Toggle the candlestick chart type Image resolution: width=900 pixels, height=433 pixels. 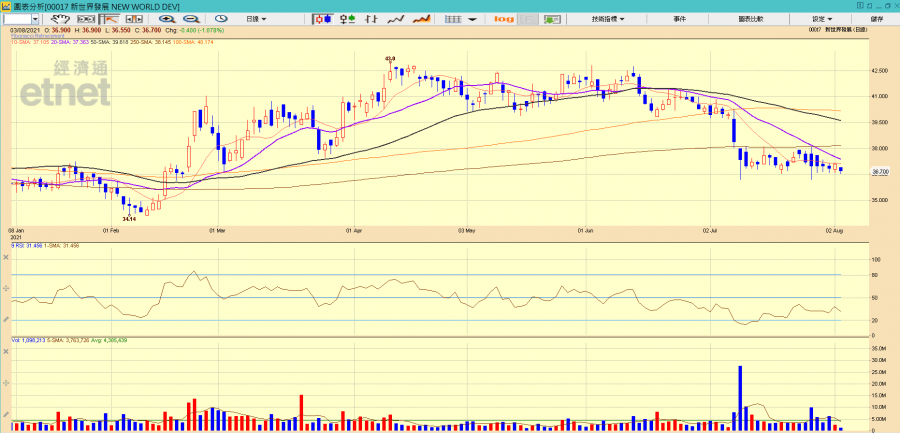click(x=323, y=19)
